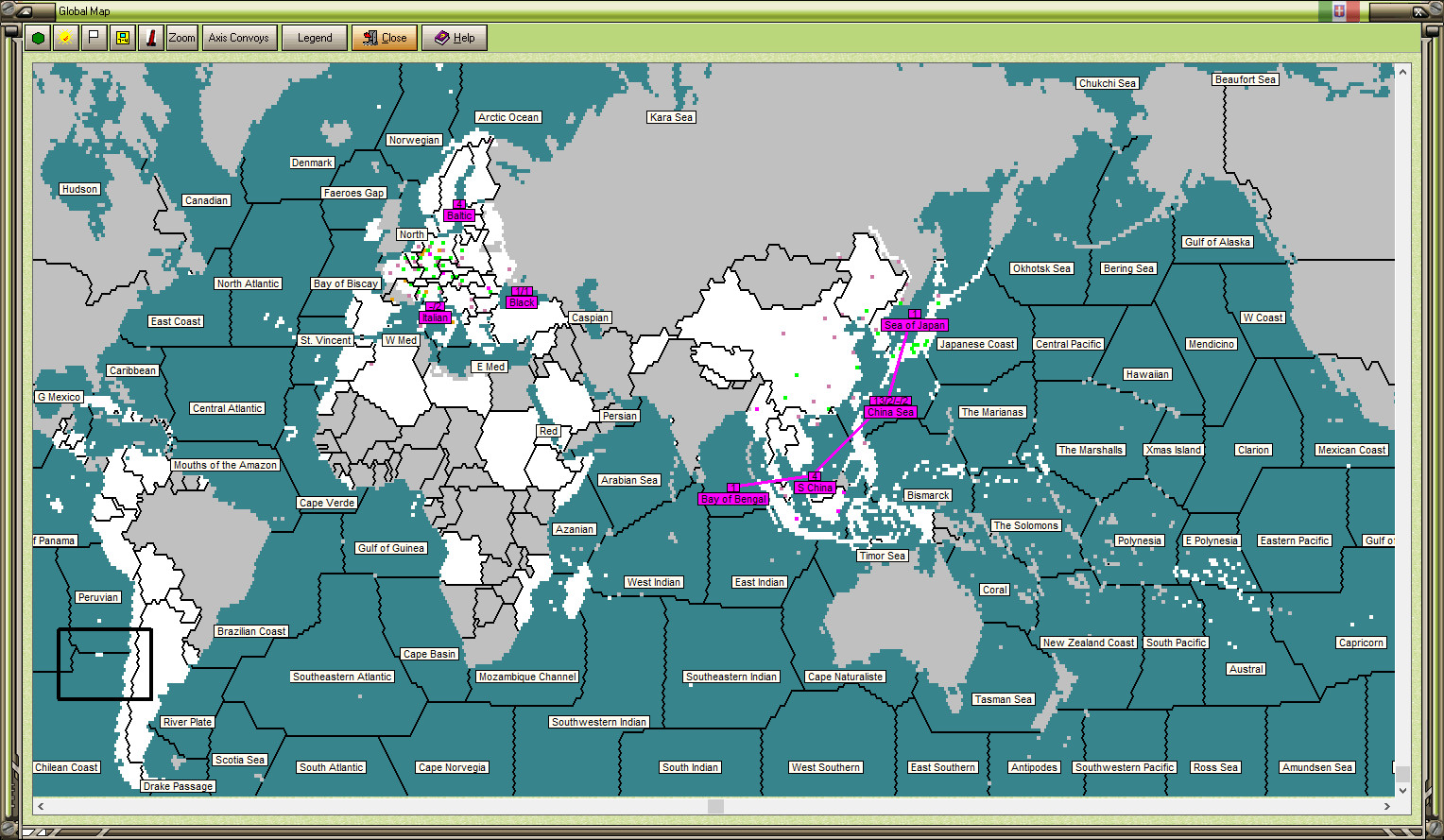This screenshot has width=1444, height=840.
Task: Click the Arabian Sea label
Action: 629,480
